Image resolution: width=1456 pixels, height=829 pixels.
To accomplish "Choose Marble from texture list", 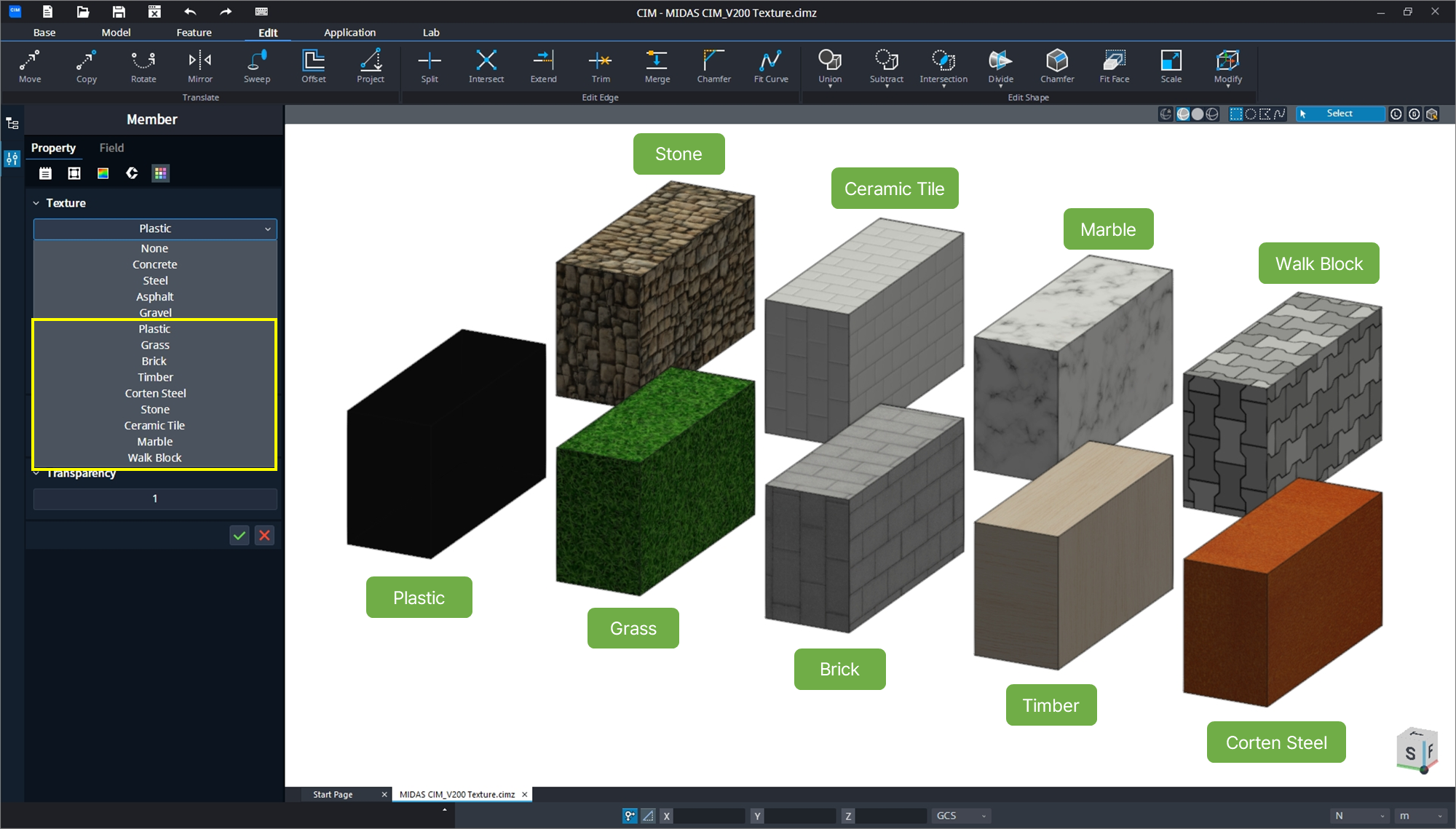I will [155, 442].
